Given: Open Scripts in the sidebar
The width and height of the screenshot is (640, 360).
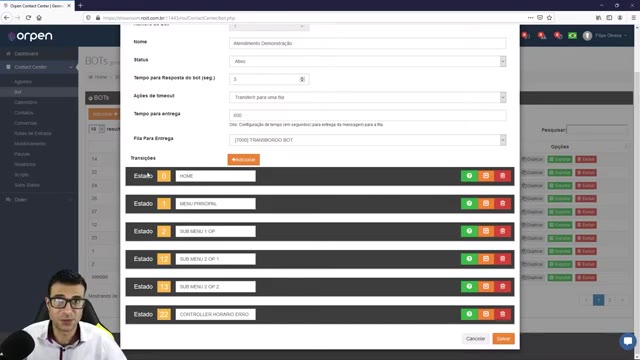Looking at the screenshot, I should [x=21, y=175].
